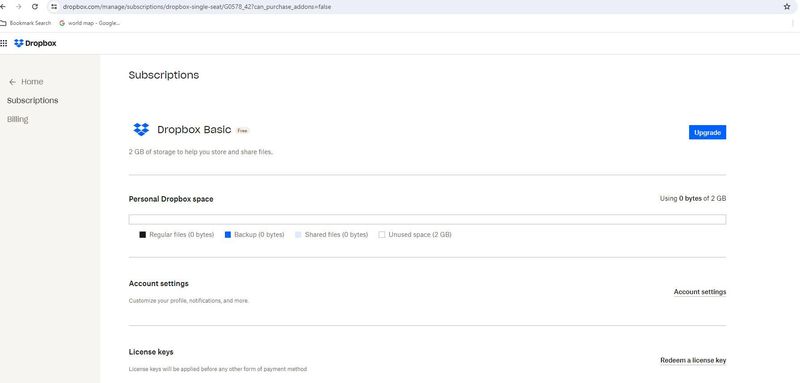Click 'Using 0 bytes of 2 GB' text

693,199
